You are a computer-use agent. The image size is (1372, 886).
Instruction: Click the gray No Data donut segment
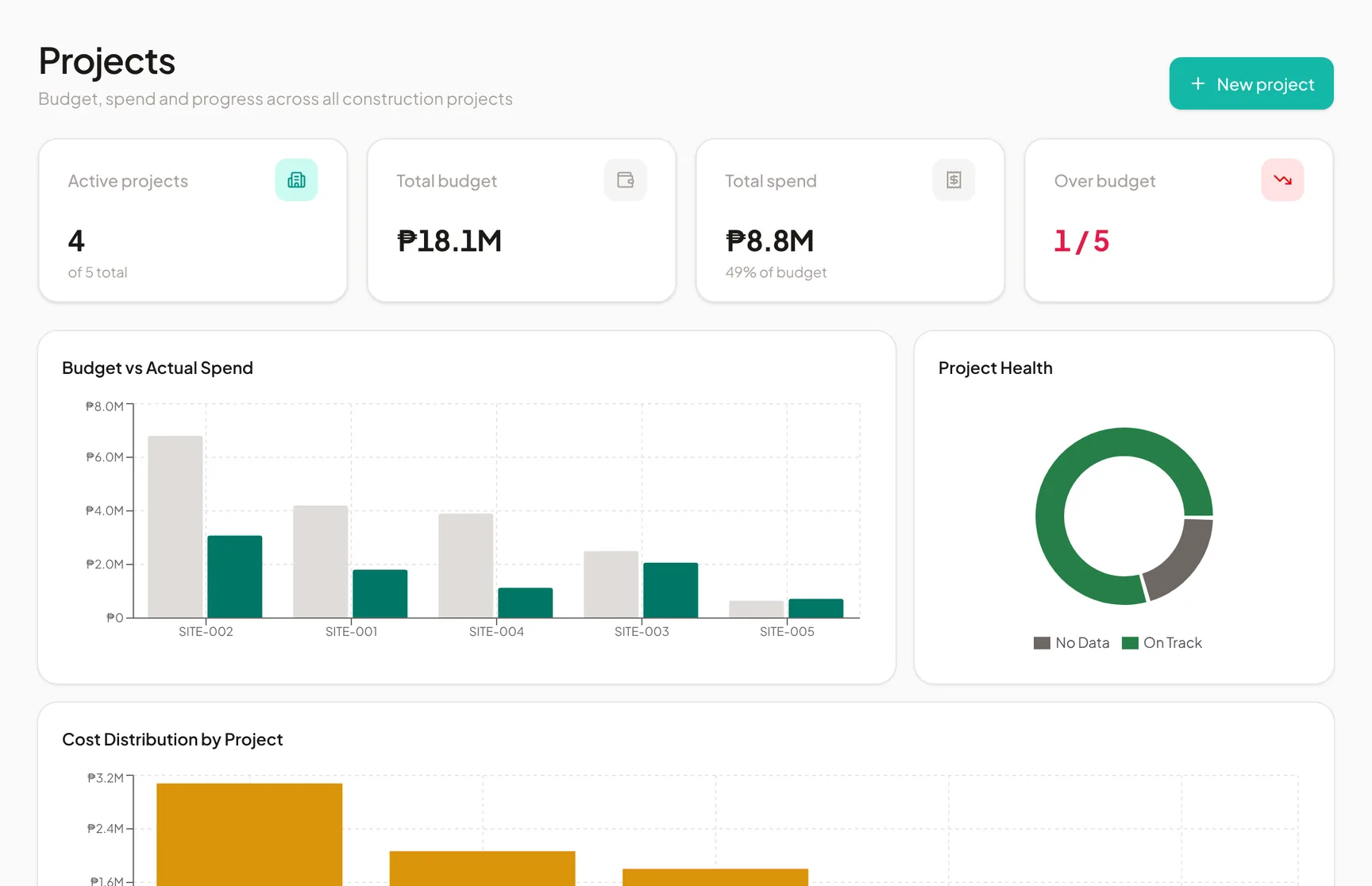[x=1185, y=560]
